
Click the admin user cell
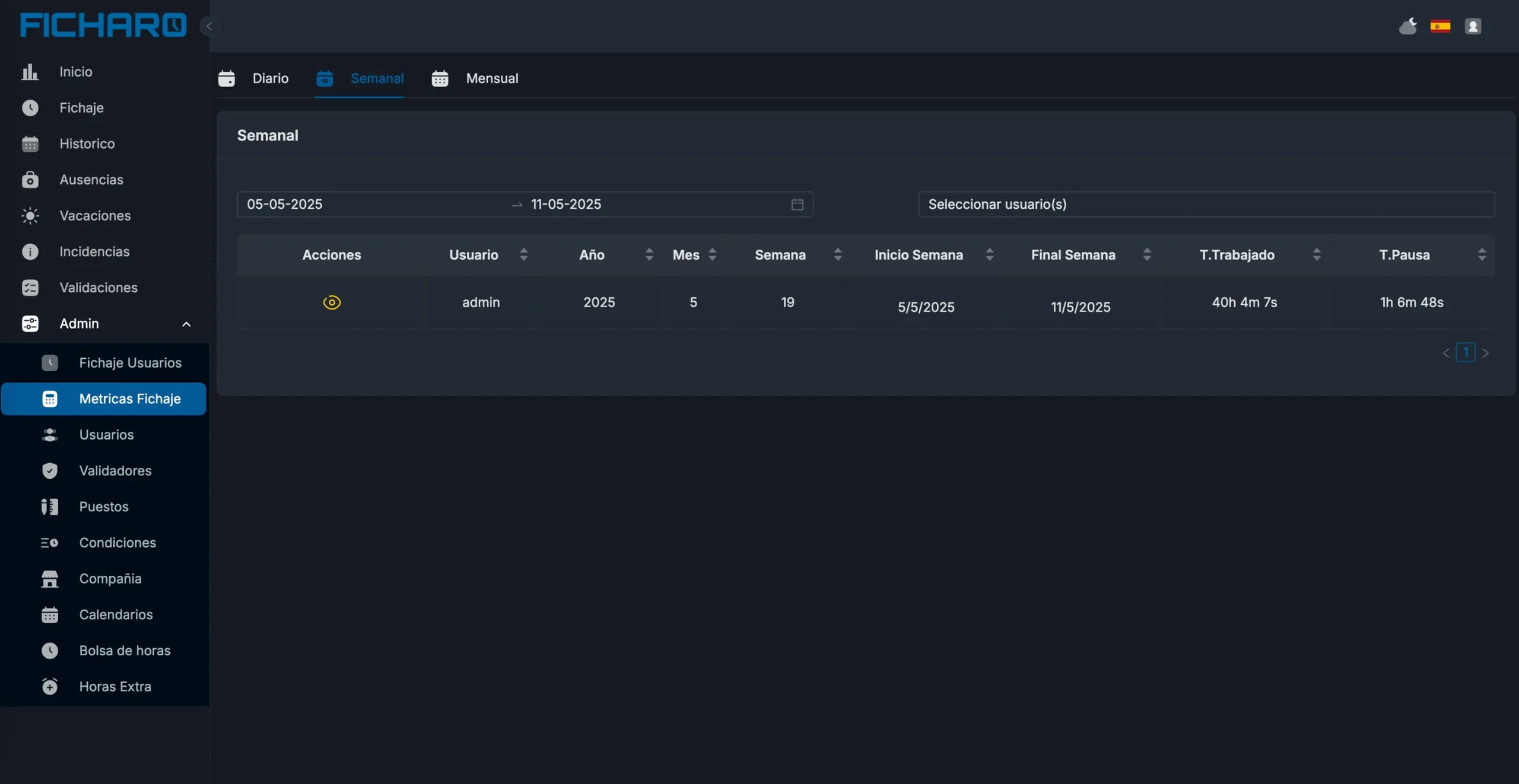pyautogui.click(x=481, y=302)
